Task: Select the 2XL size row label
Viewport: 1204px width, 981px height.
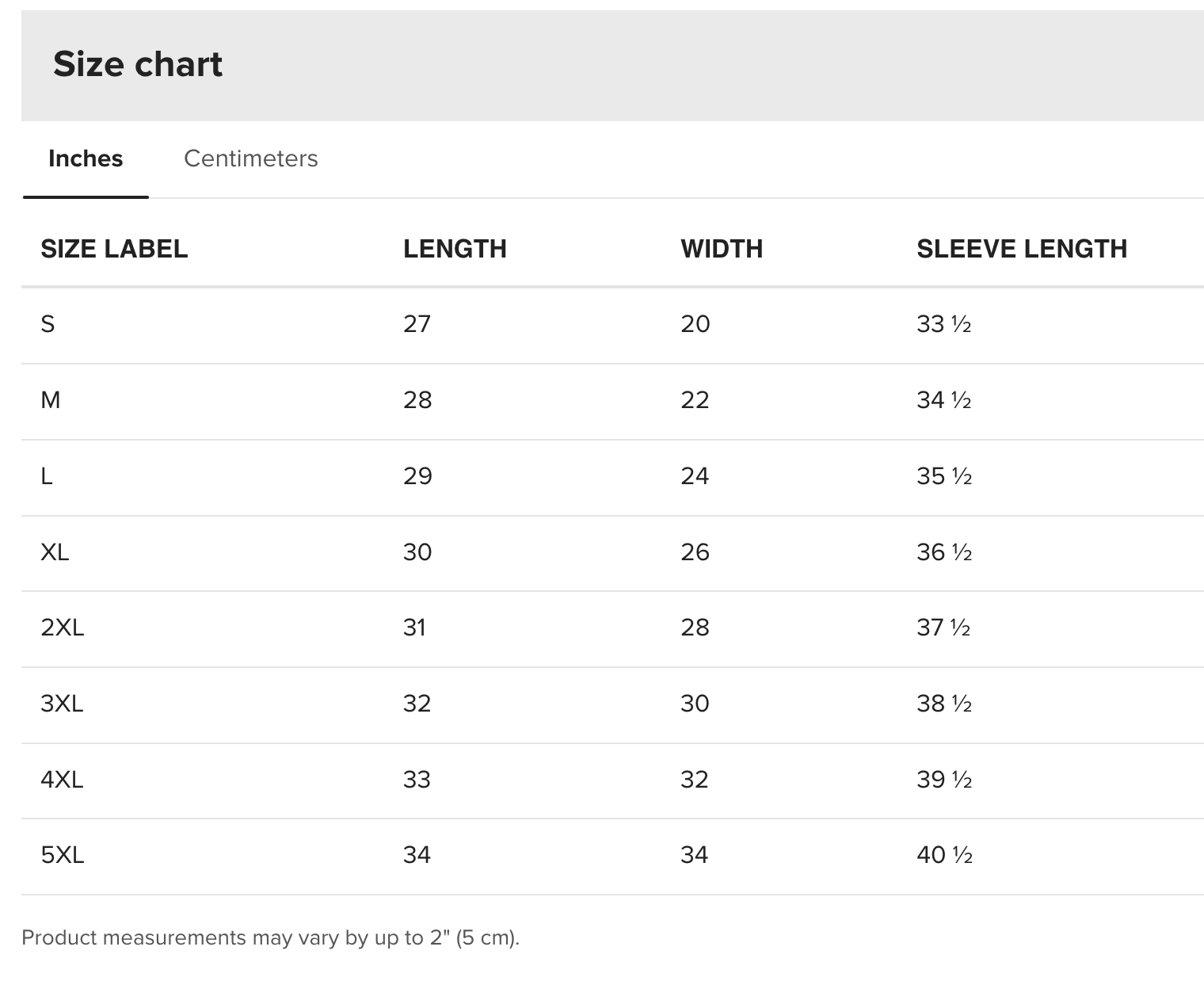Action: pyautogui.click(x=62, y=628)
